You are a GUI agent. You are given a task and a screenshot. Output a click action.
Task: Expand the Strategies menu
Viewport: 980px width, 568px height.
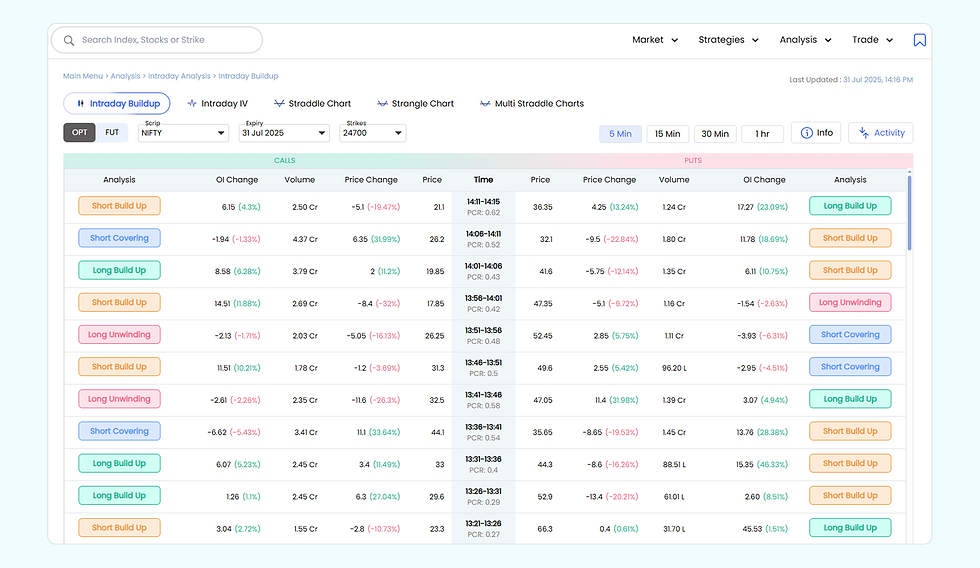point(728,40)
